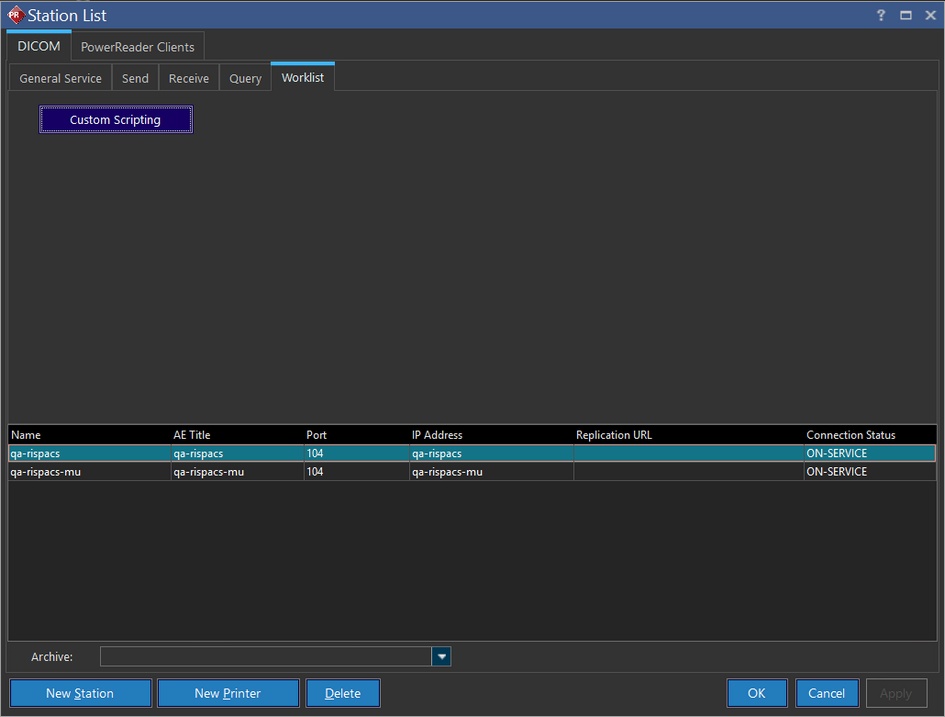The image size is (945, 717).
Task: Go to the Send tab
Action: (135, 78)
